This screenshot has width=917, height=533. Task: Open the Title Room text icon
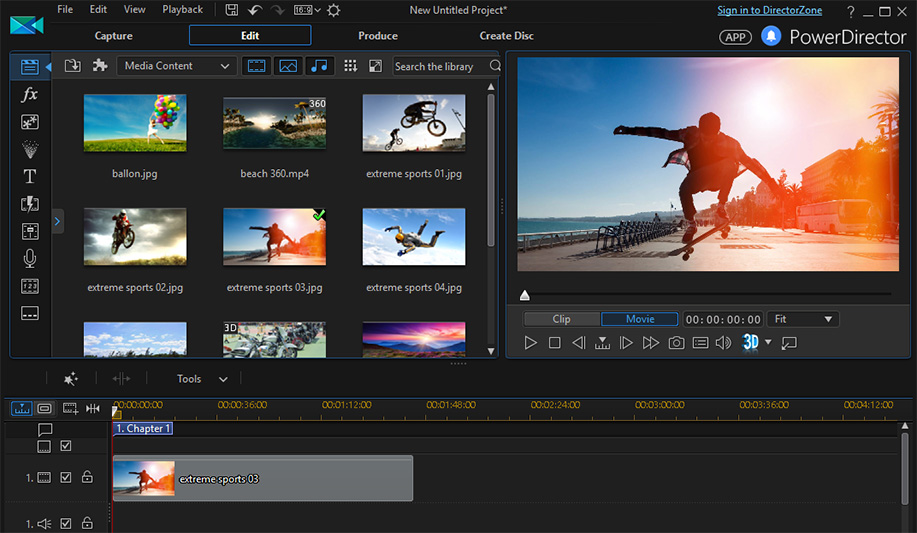[30, 176]
